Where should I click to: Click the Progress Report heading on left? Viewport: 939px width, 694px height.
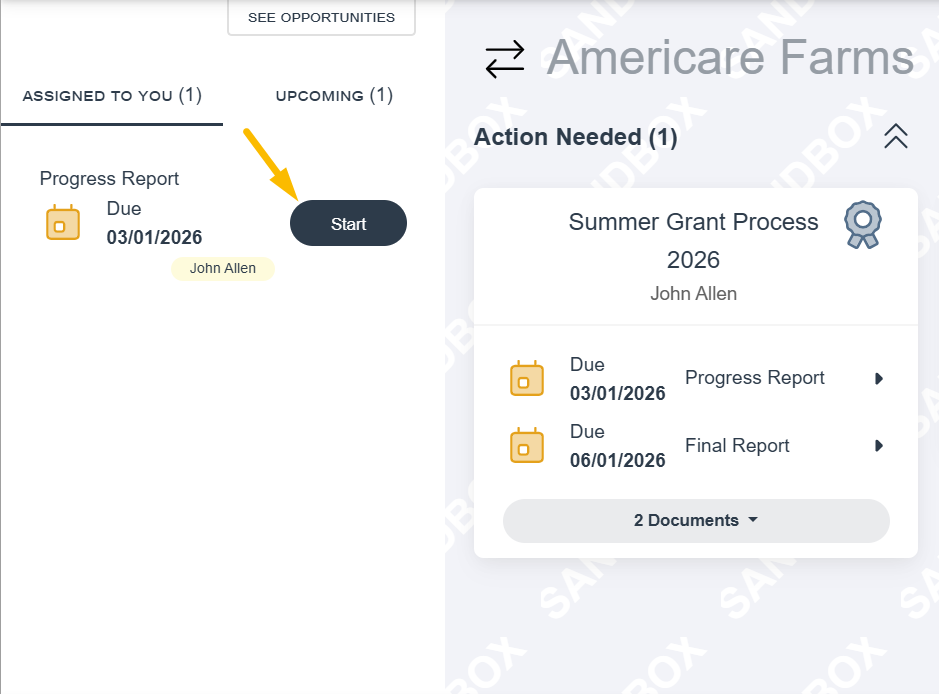tap(109, 178)
